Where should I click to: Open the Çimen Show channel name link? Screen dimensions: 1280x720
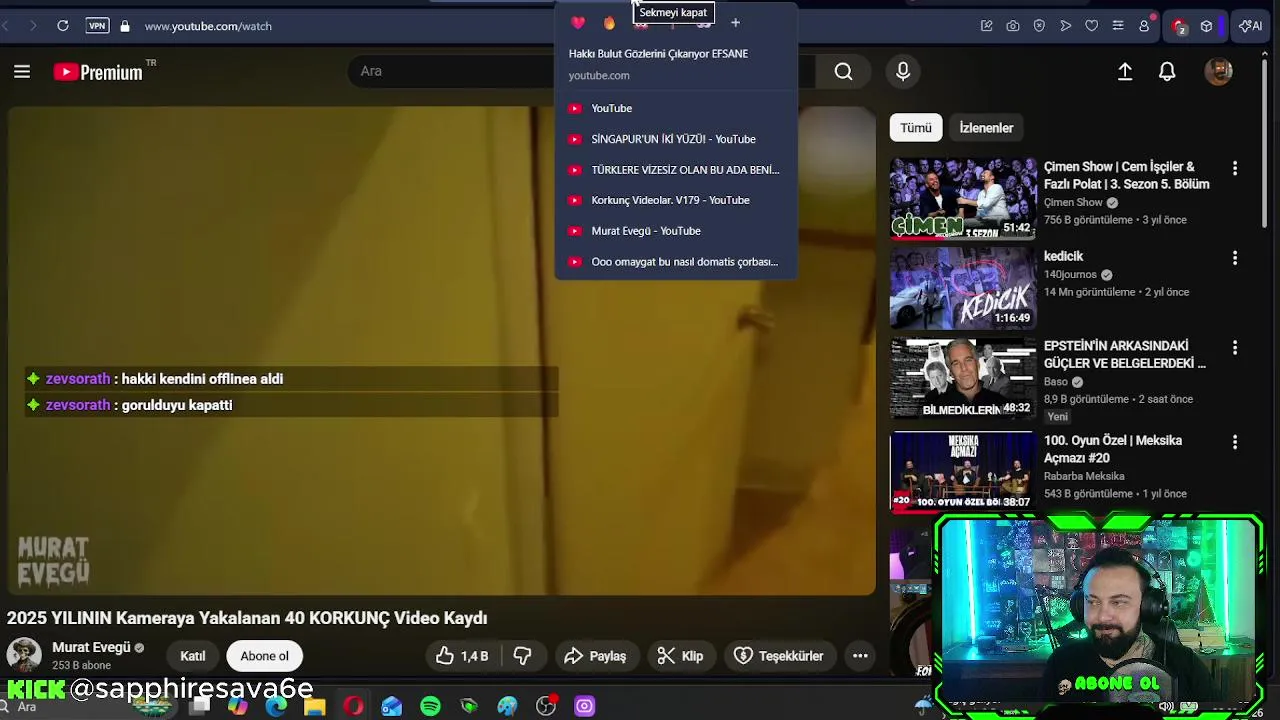point(1073,202)
